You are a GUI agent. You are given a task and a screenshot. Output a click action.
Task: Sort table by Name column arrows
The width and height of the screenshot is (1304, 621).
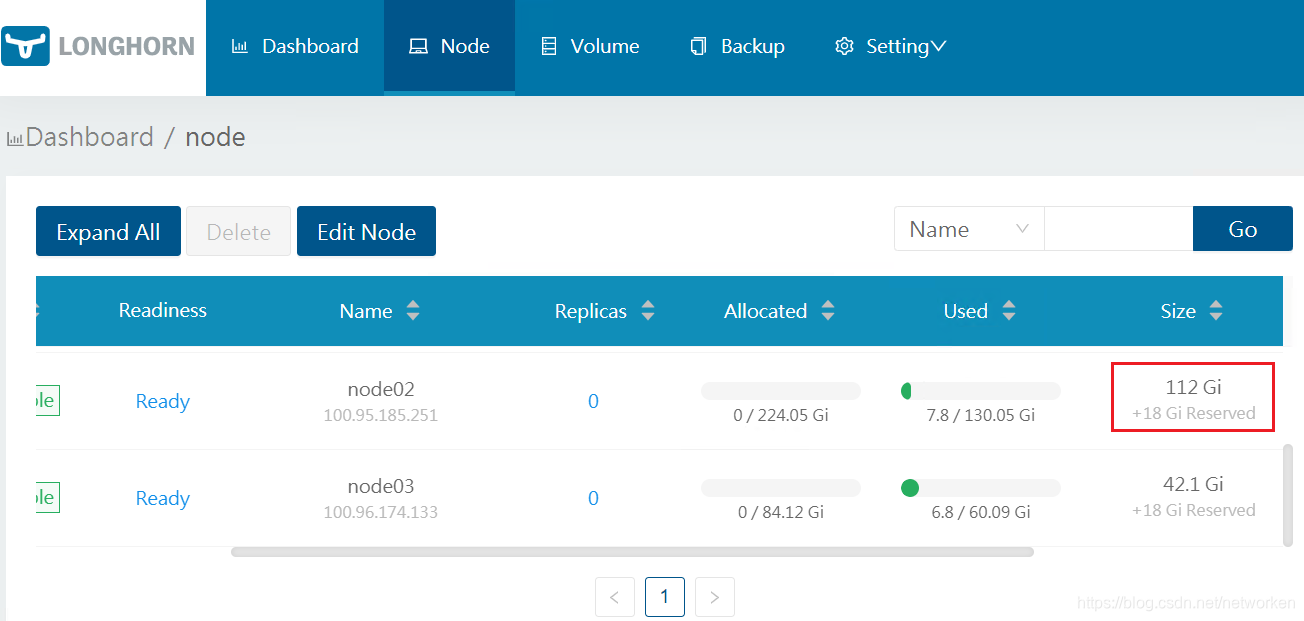(x=413, y=311)
